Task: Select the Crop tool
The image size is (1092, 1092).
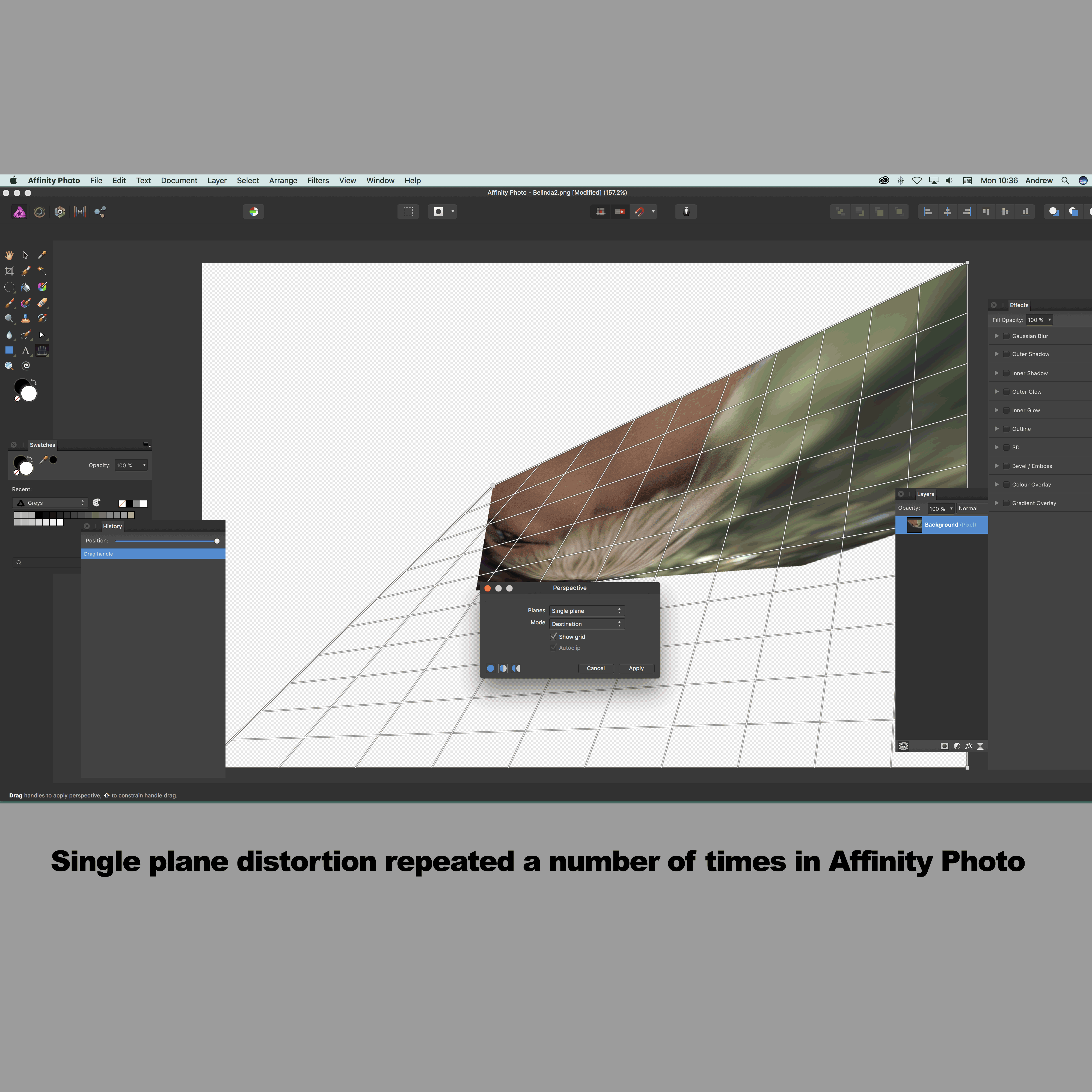Action: pyautogui.click(x=10, y=271)
